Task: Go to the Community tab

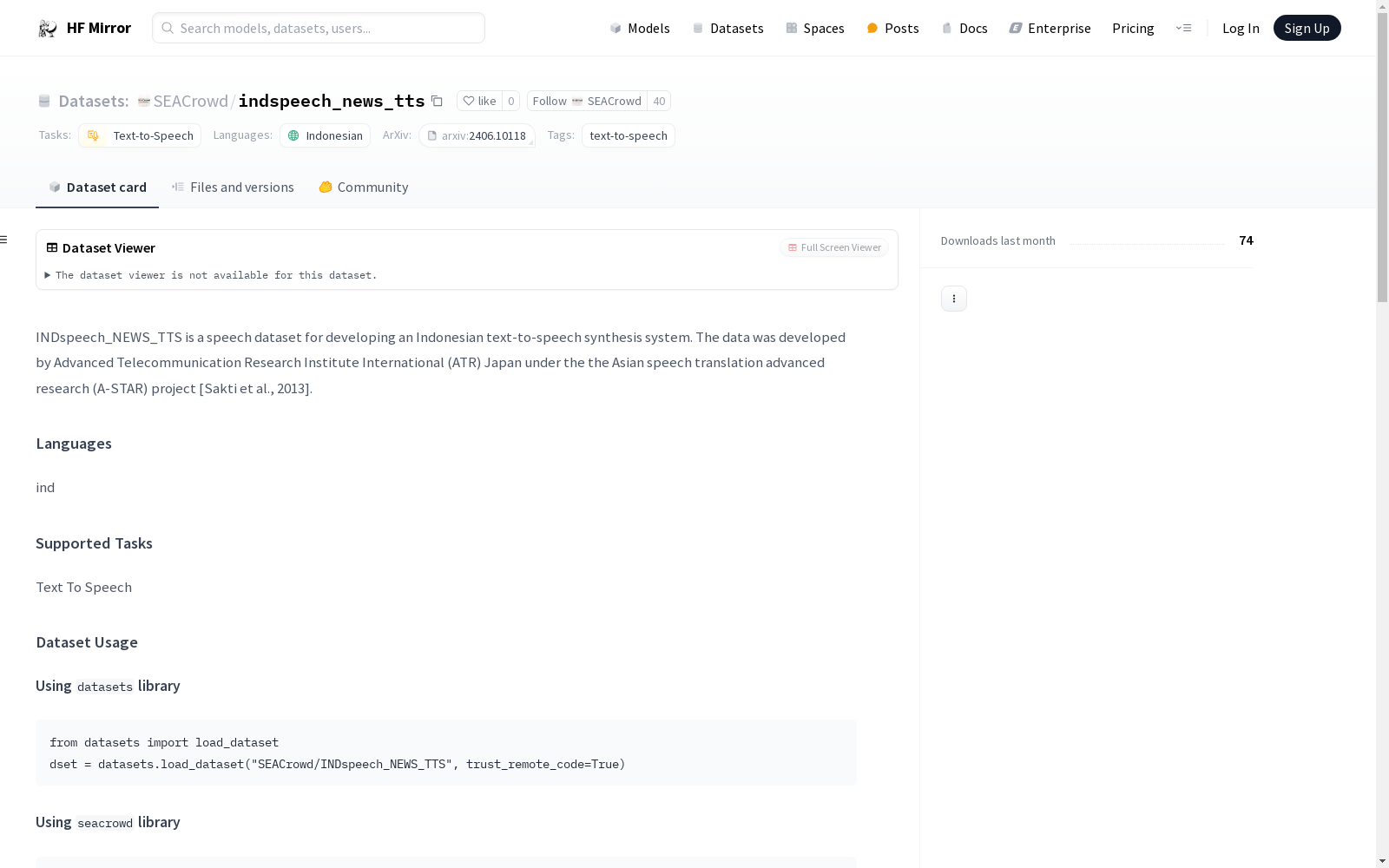Action: click(363, 187)
